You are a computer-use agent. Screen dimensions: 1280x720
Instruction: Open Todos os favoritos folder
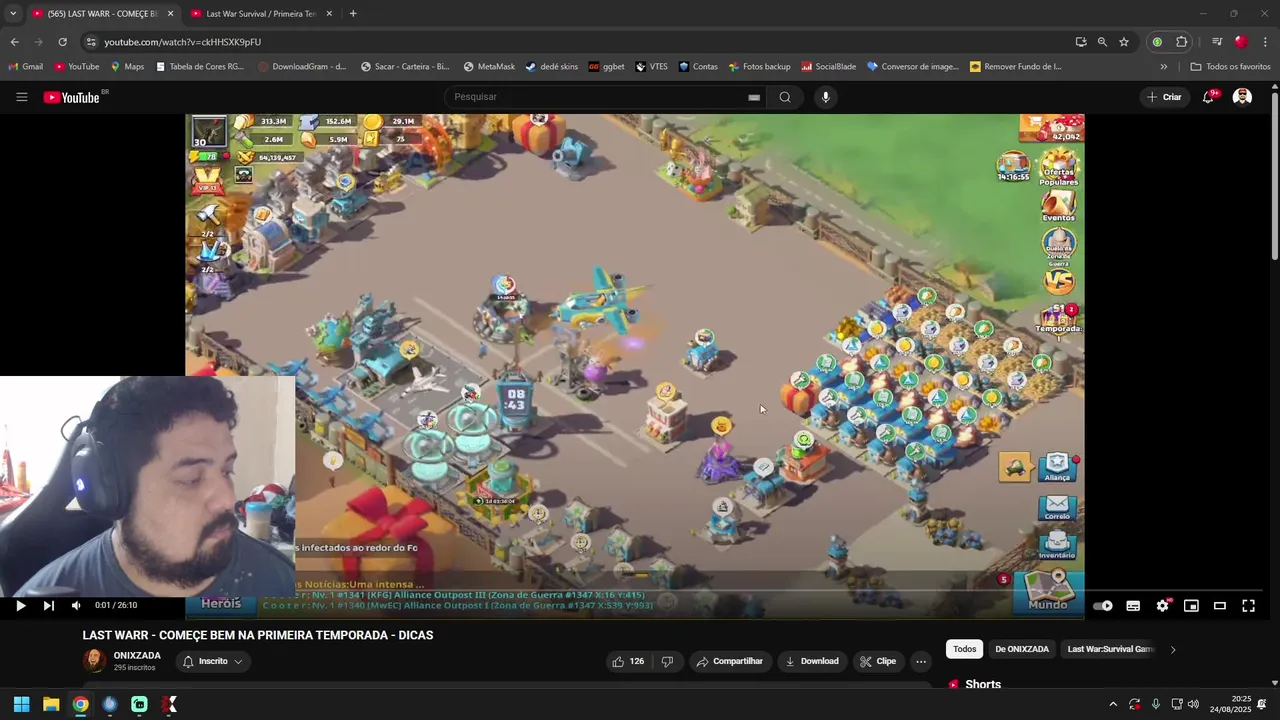[x=1230, y=67]
